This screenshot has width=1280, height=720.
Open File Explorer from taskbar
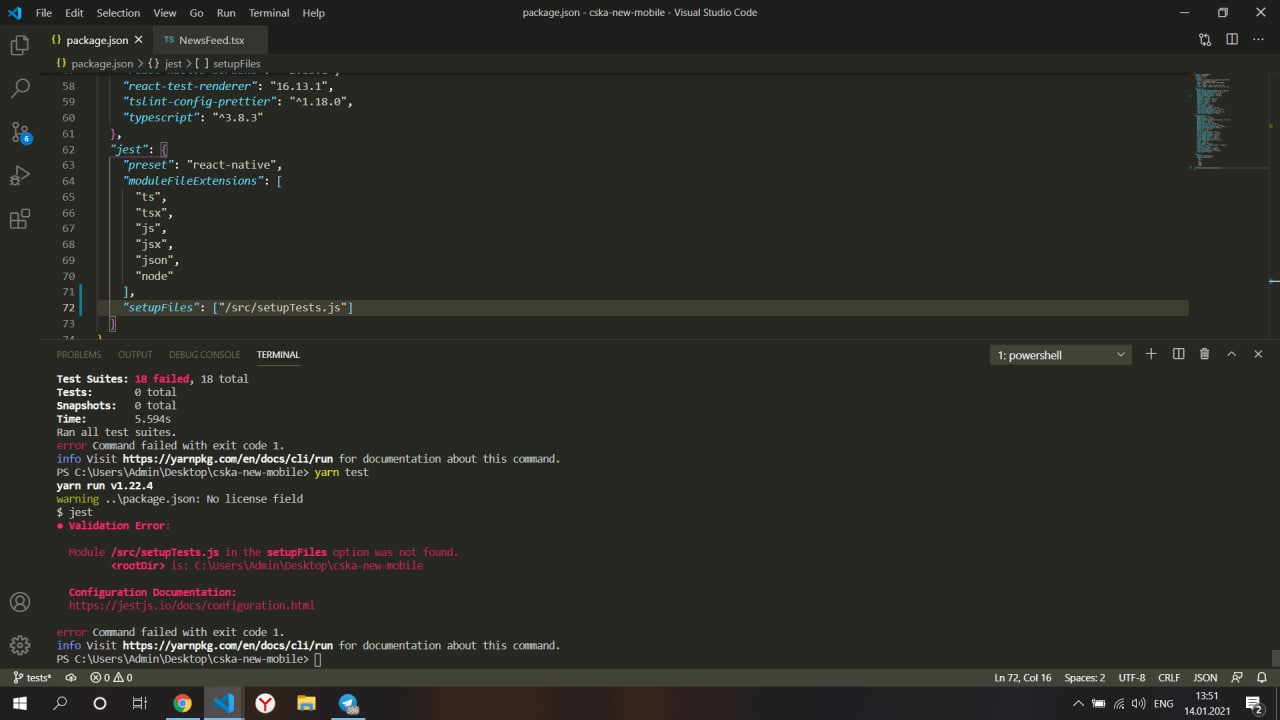[x=306, y=703]
